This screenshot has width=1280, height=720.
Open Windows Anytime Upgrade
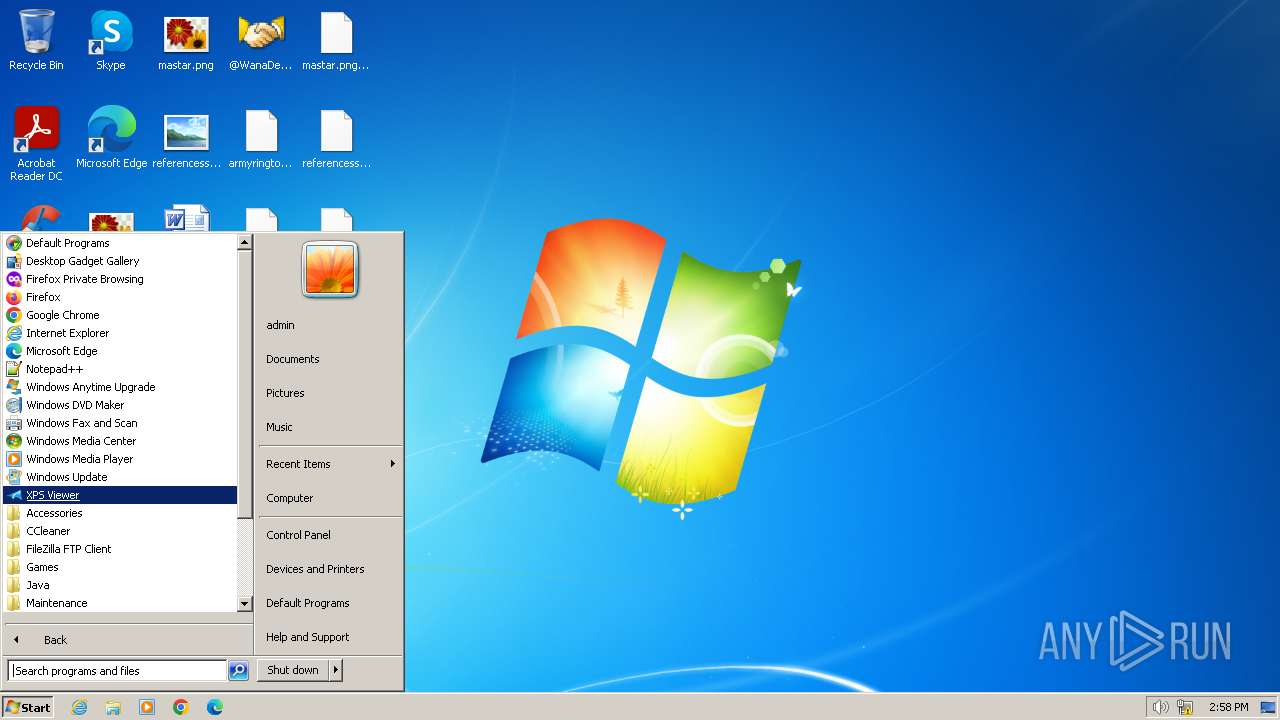(x=120, y=387)
